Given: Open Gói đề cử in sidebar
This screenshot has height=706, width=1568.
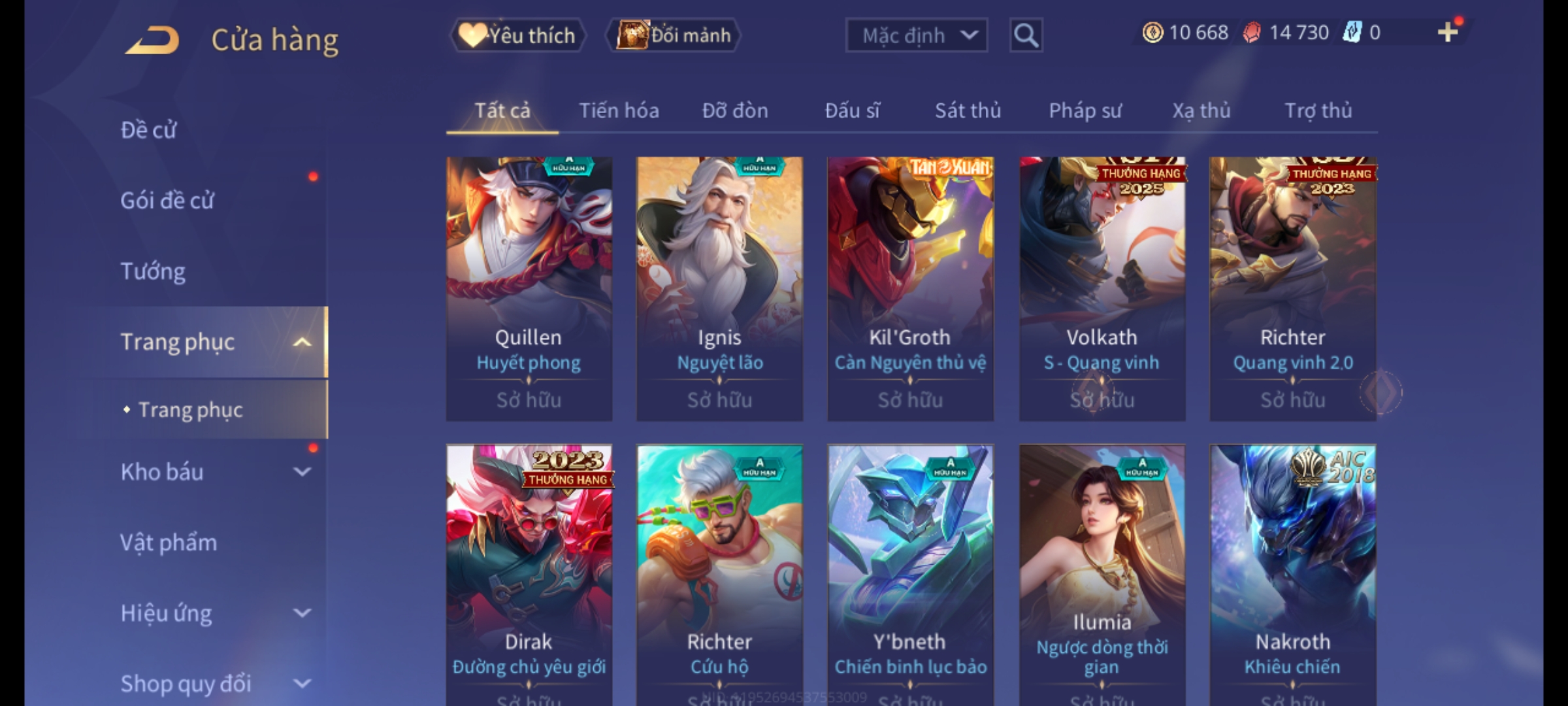Looking at the screenshot, I should [167, 200].
